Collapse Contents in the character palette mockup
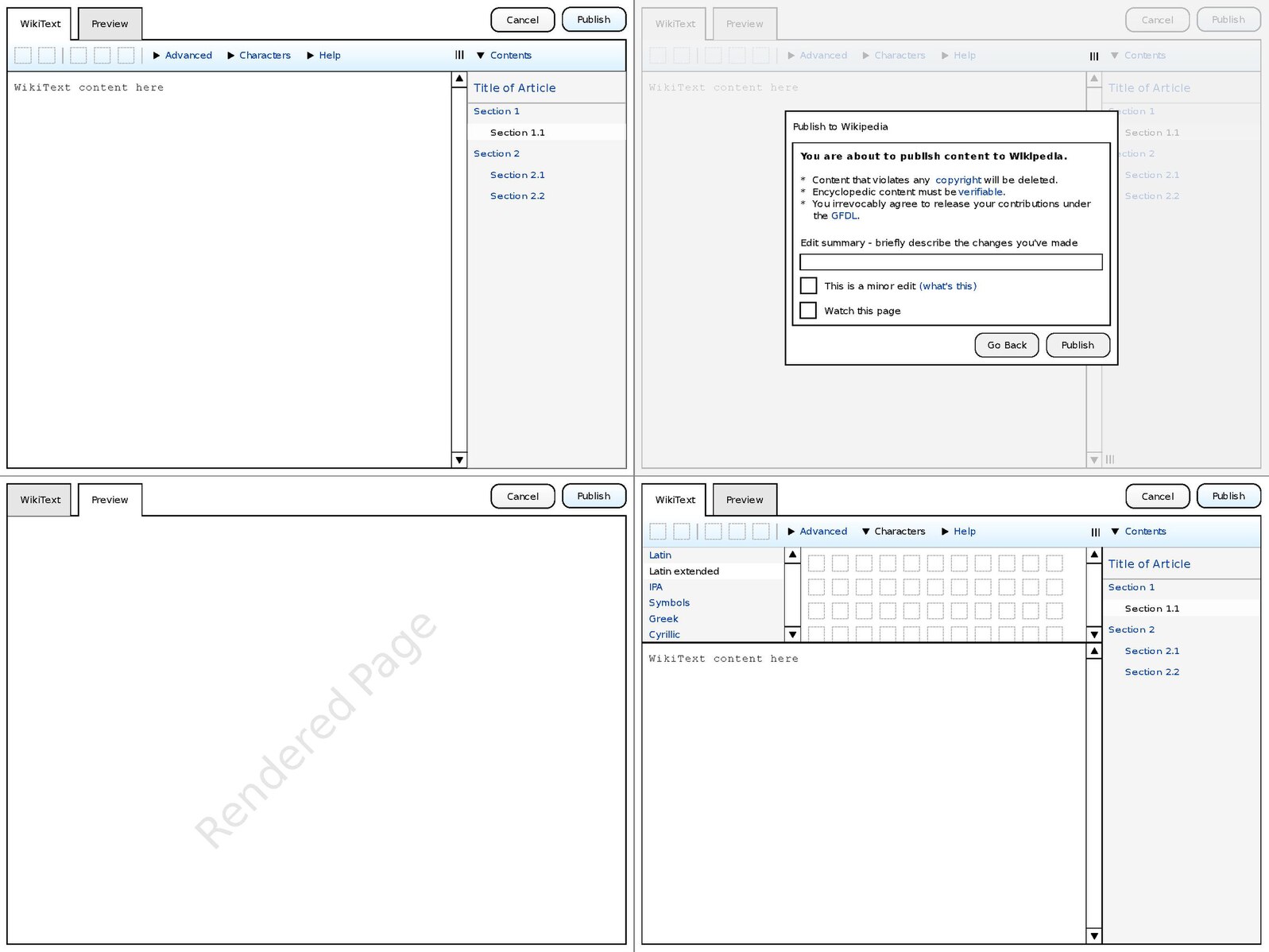 [x=1139, y=531]
